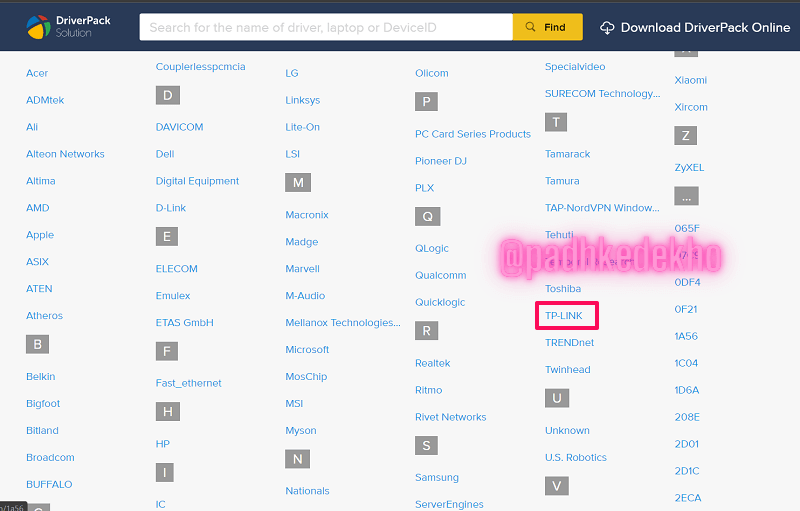Open Unknown vendor link
The image size is (800, 511).
point(567,430)
